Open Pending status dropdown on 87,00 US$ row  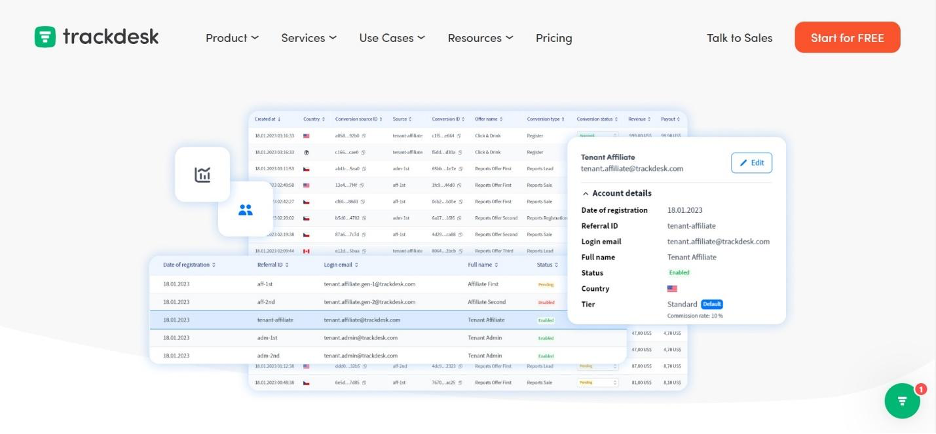pos(598,366)
